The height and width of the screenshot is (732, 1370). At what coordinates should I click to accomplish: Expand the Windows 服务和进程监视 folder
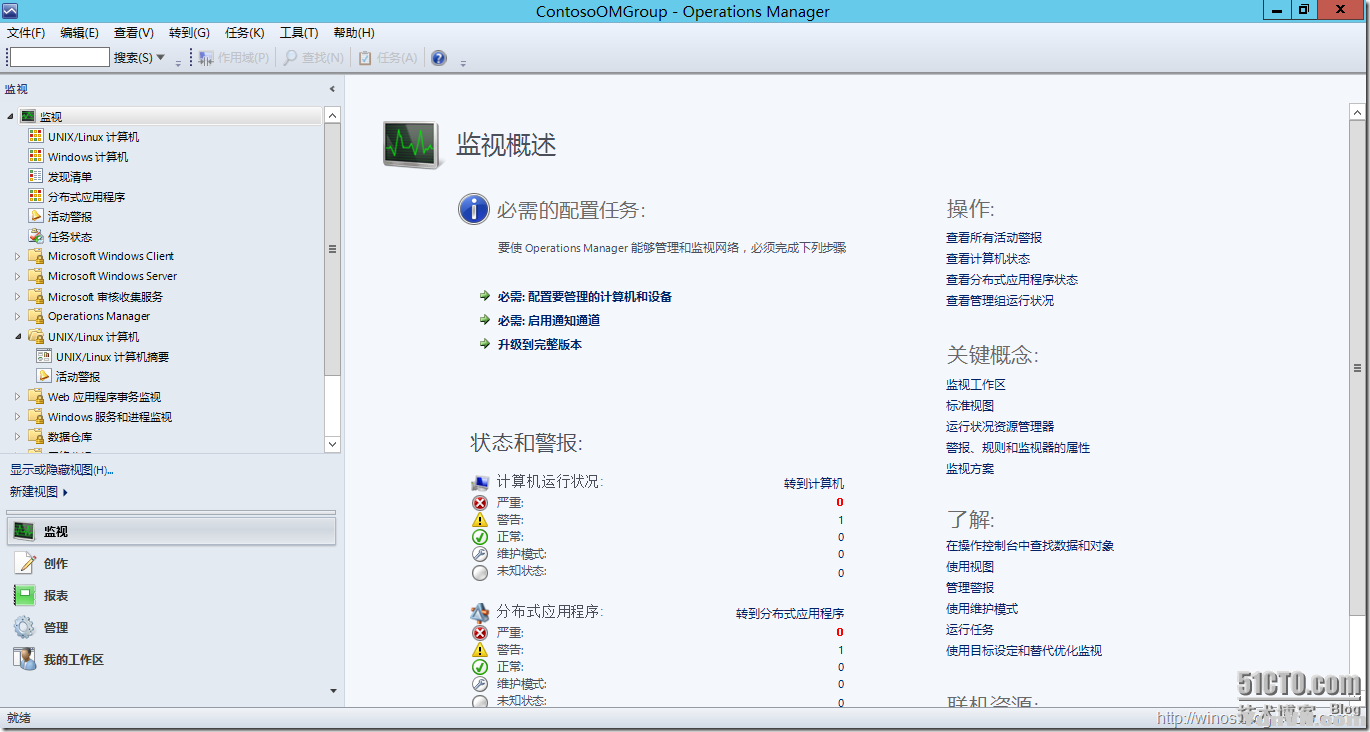click(x=18, y=417)
